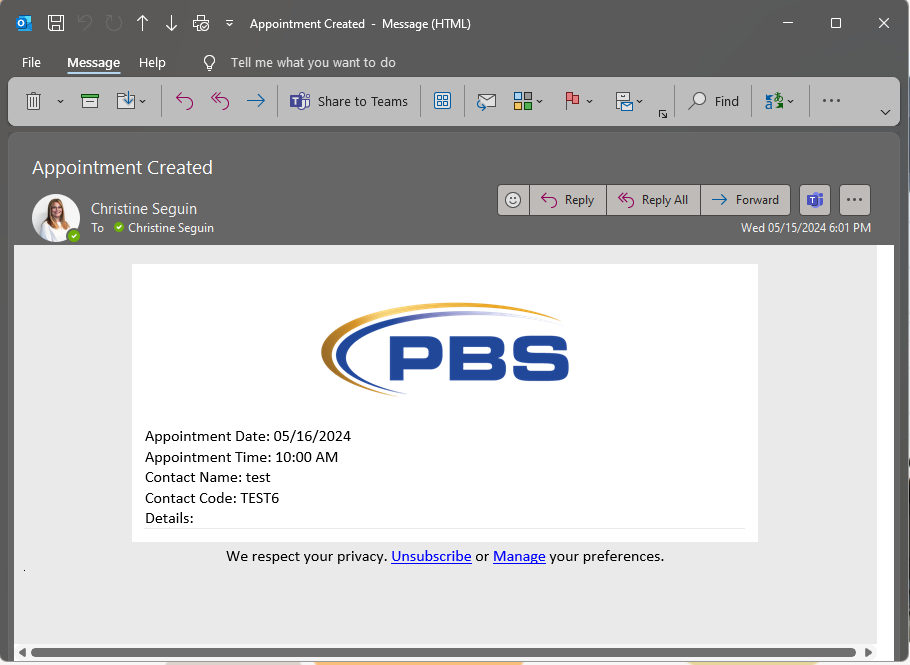Click the Reply All button in message header

point(653,200)
